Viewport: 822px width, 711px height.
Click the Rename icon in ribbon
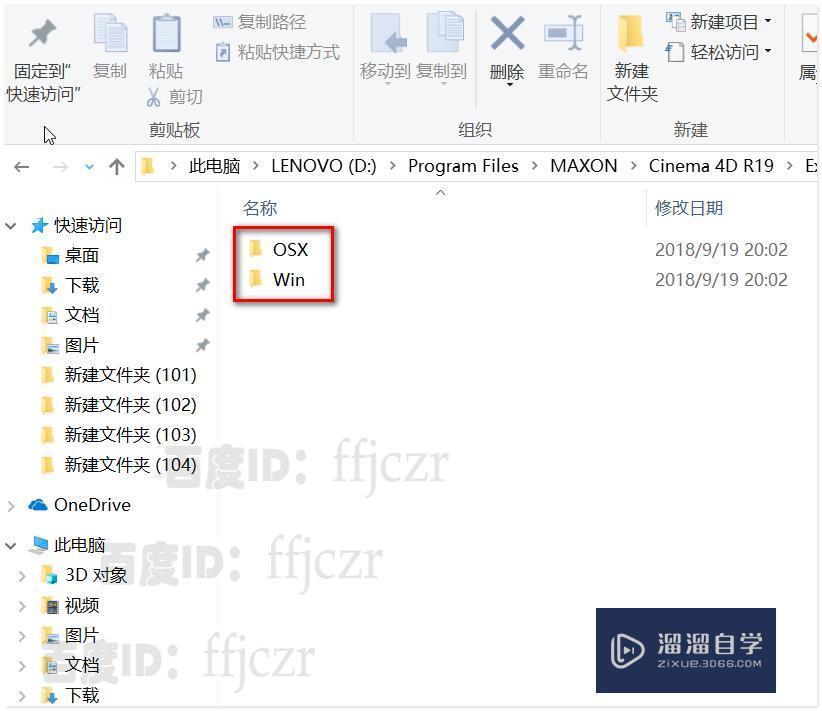[x=563, y=33]
